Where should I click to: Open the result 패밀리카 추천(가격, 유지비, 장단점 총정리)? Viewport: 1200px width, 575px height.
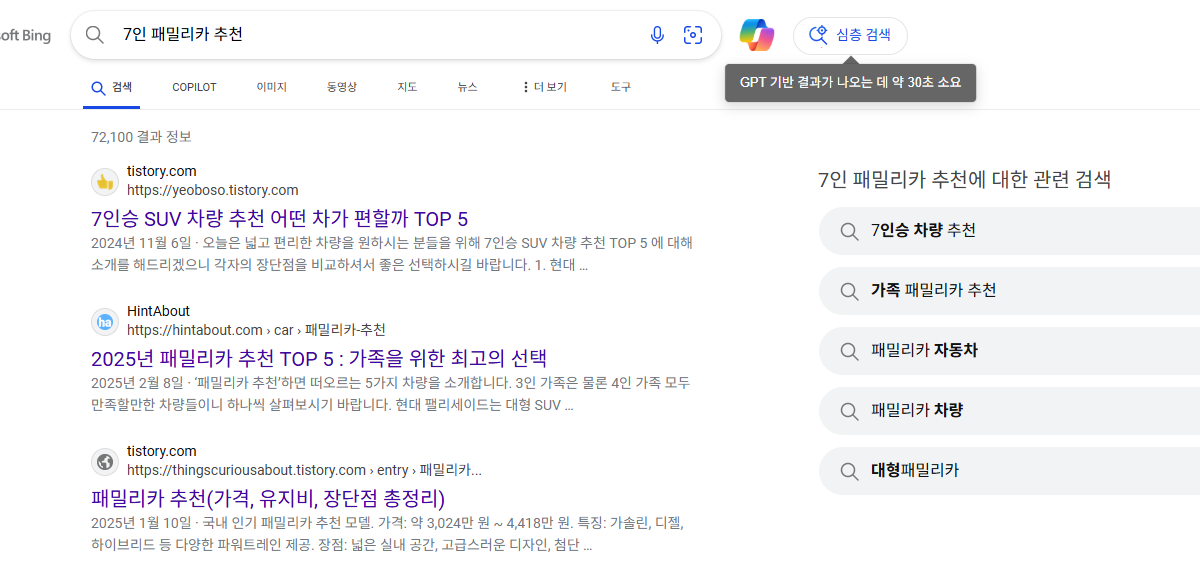click(x=268, y=499)
